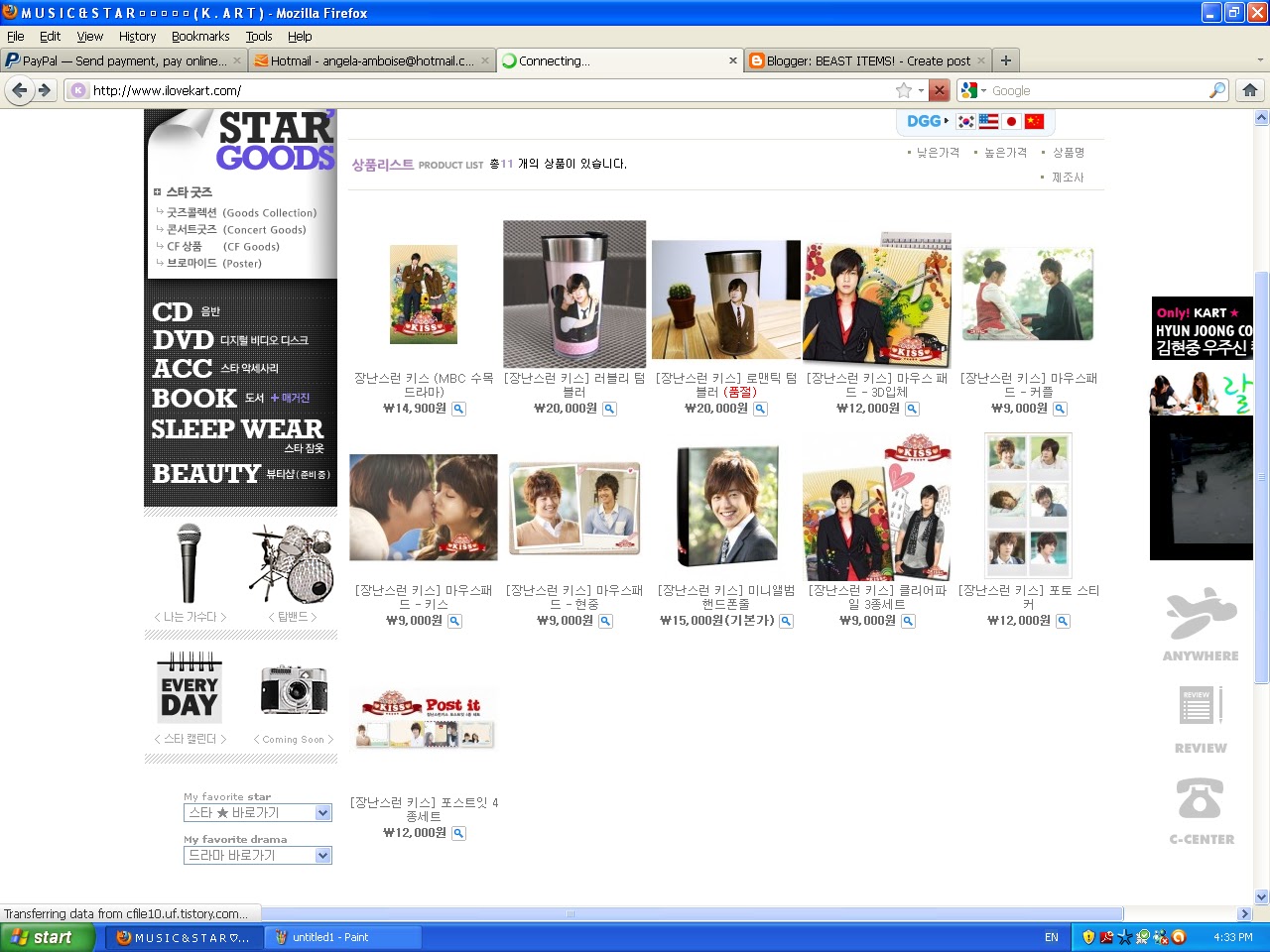
Task: Sort products by 상품명
Action: [1069, 153]
